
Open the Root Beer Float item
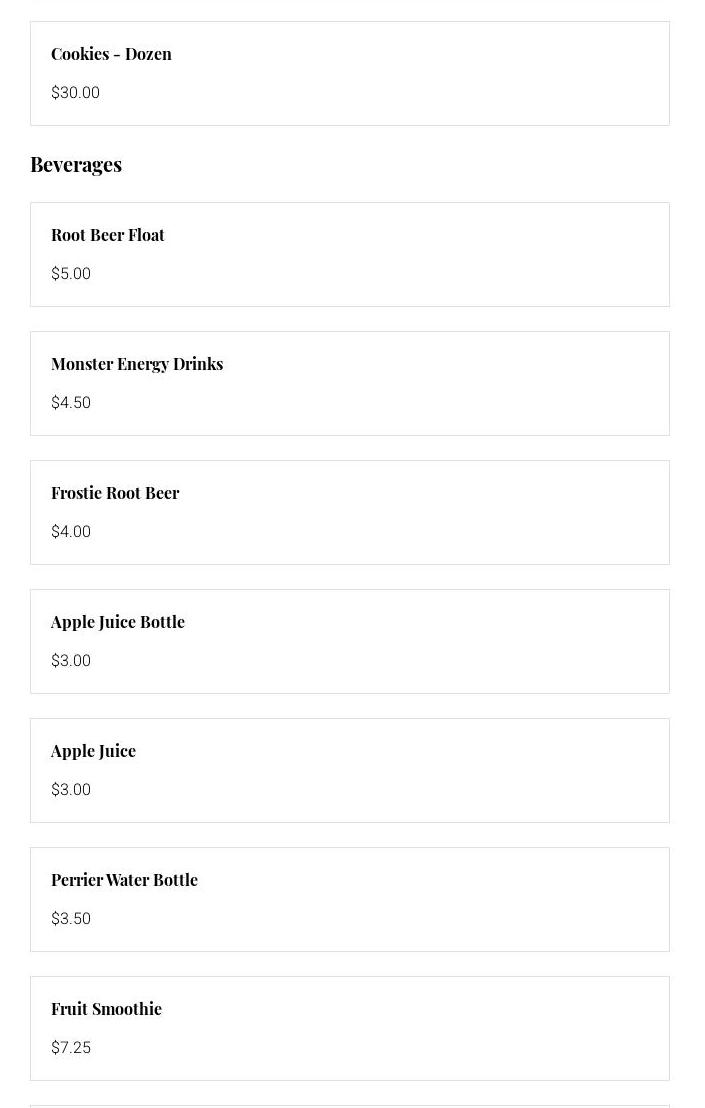pyautogui.click(x=108, y=235)
